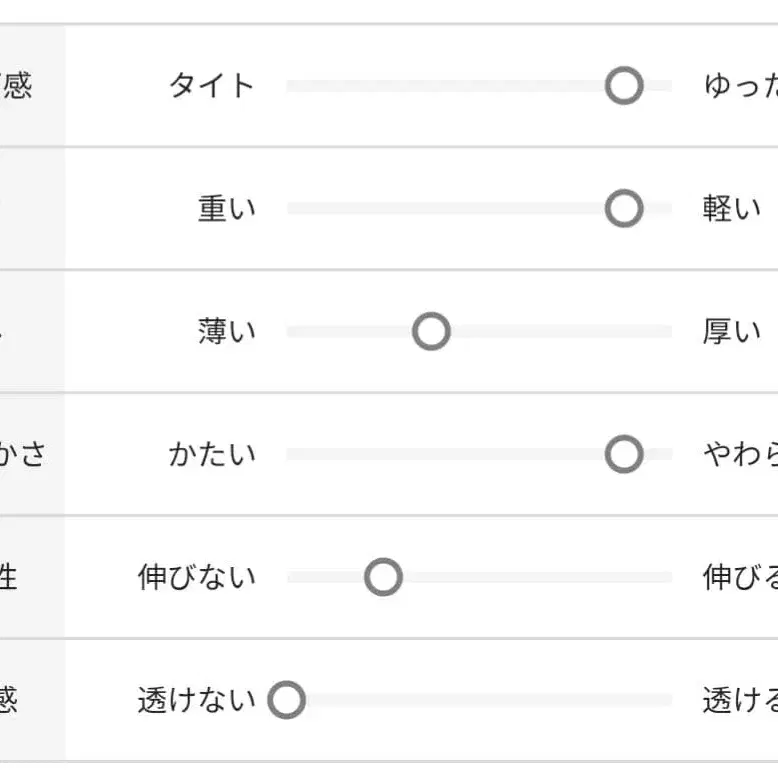Image resolution: width=778 pixels, height=778 pixels.
Task: Click the slider handle between 重い and 軽い
Action: 624,209
